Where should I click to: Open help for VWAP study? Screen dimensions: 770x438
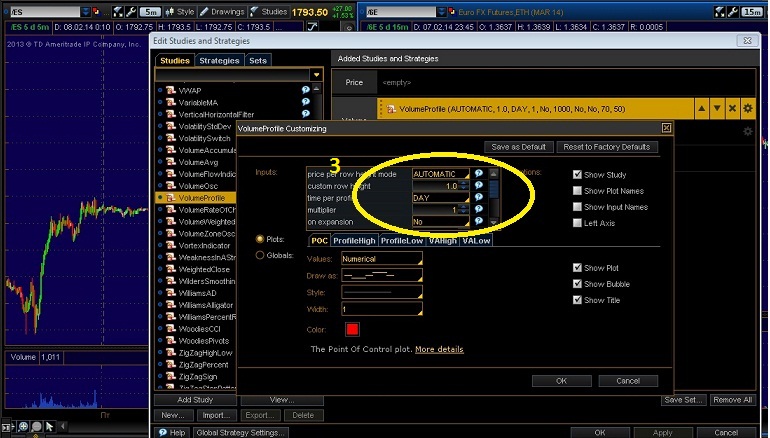coord(305,90)
